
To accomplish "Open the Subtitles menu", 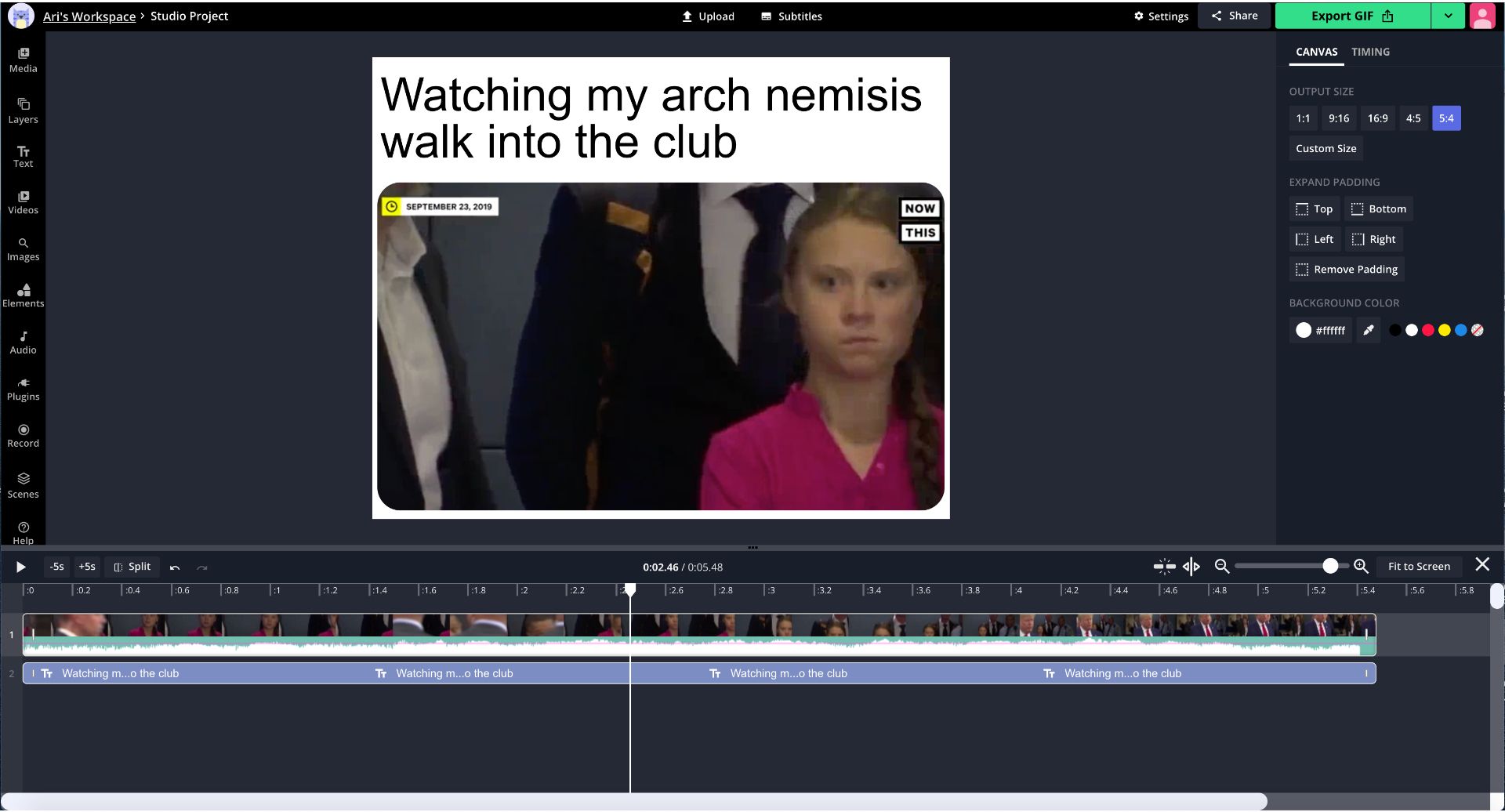I will pos(791,16).
